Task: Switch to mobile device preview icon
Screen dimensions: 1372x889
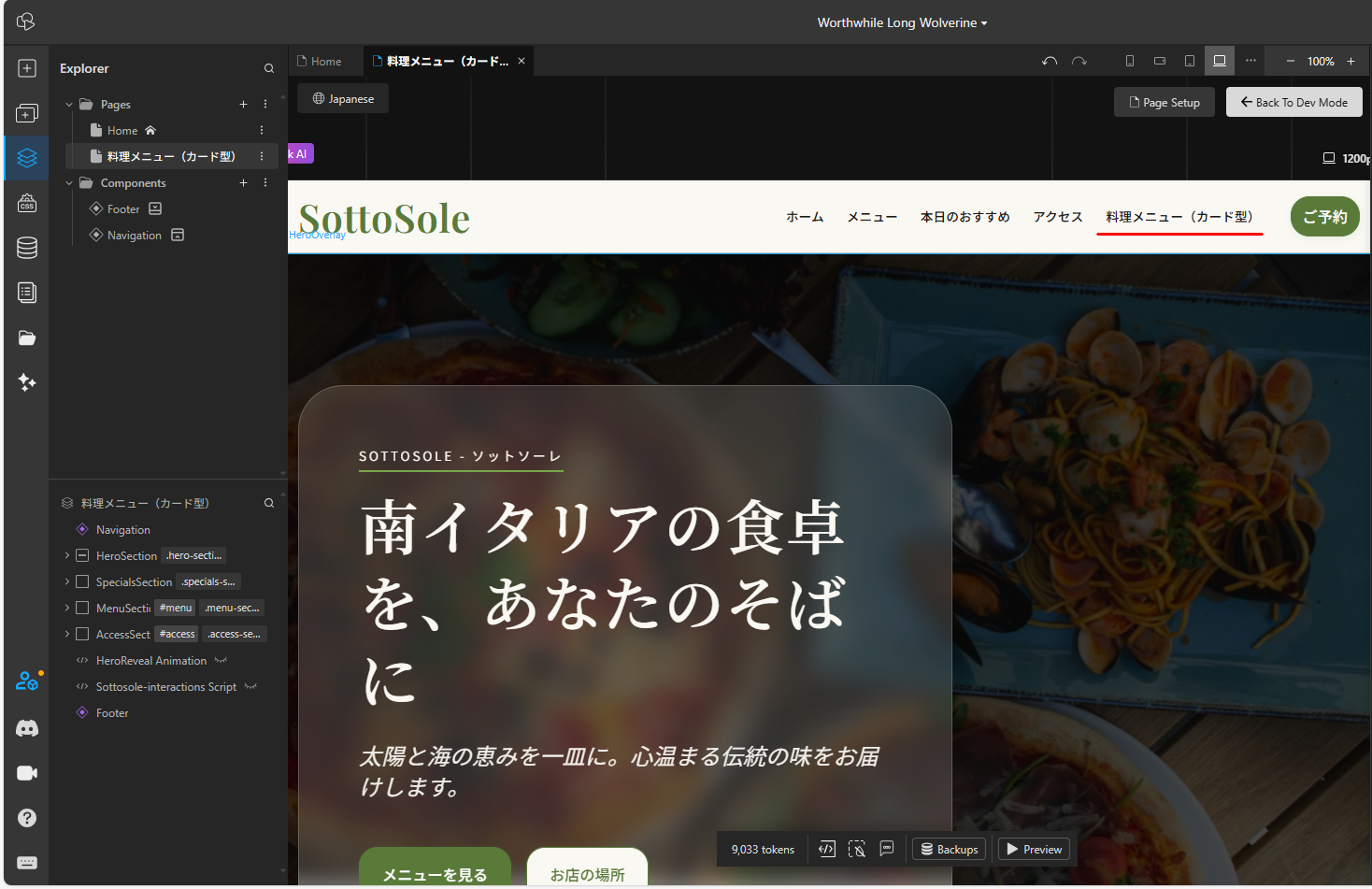Action: pos(1129,60)
